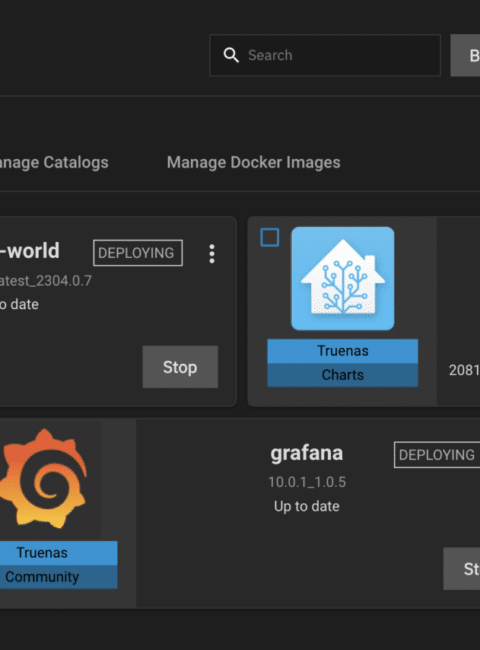
Task: Click the Charts label under Home Assistant
Action: [x=343, y=375]
